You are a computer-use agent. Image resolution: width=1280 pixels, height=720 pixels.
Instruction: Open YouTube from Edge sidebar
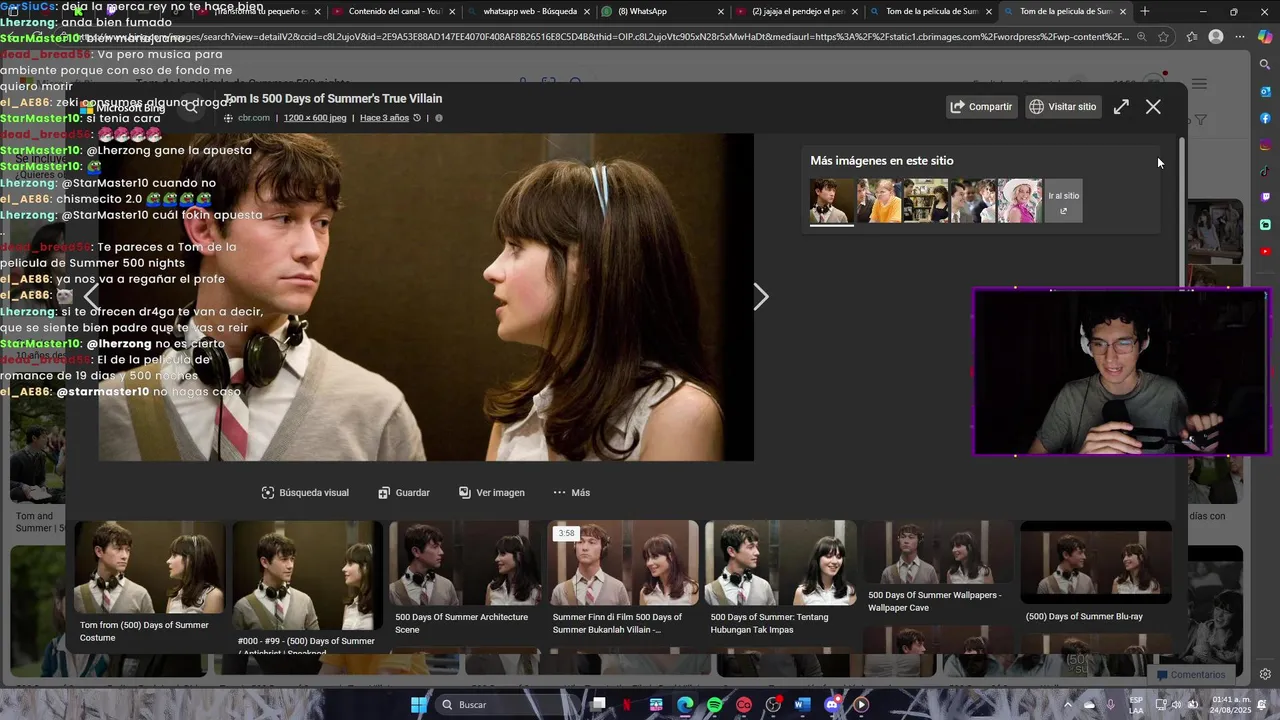(x=1265, y=251)
